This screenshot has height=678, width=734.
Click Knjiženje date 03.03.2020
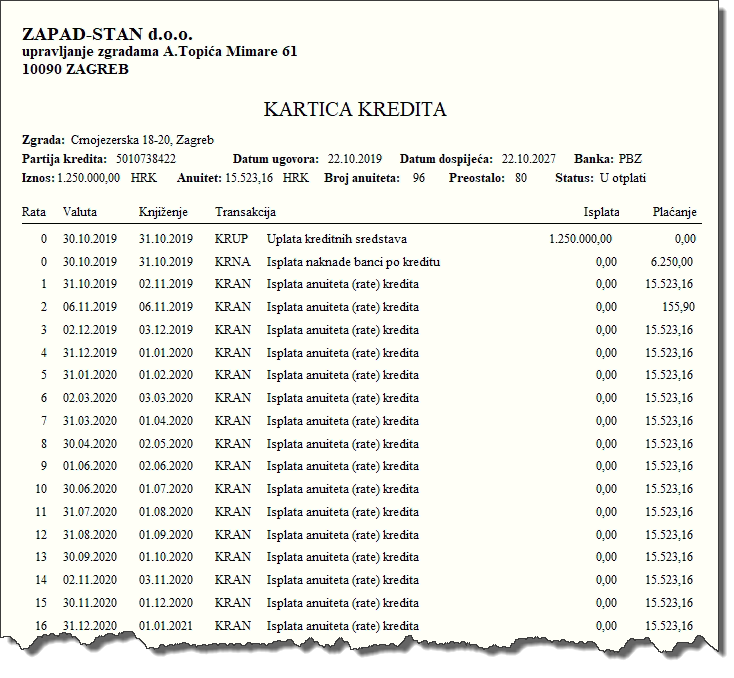click(166, 398)
